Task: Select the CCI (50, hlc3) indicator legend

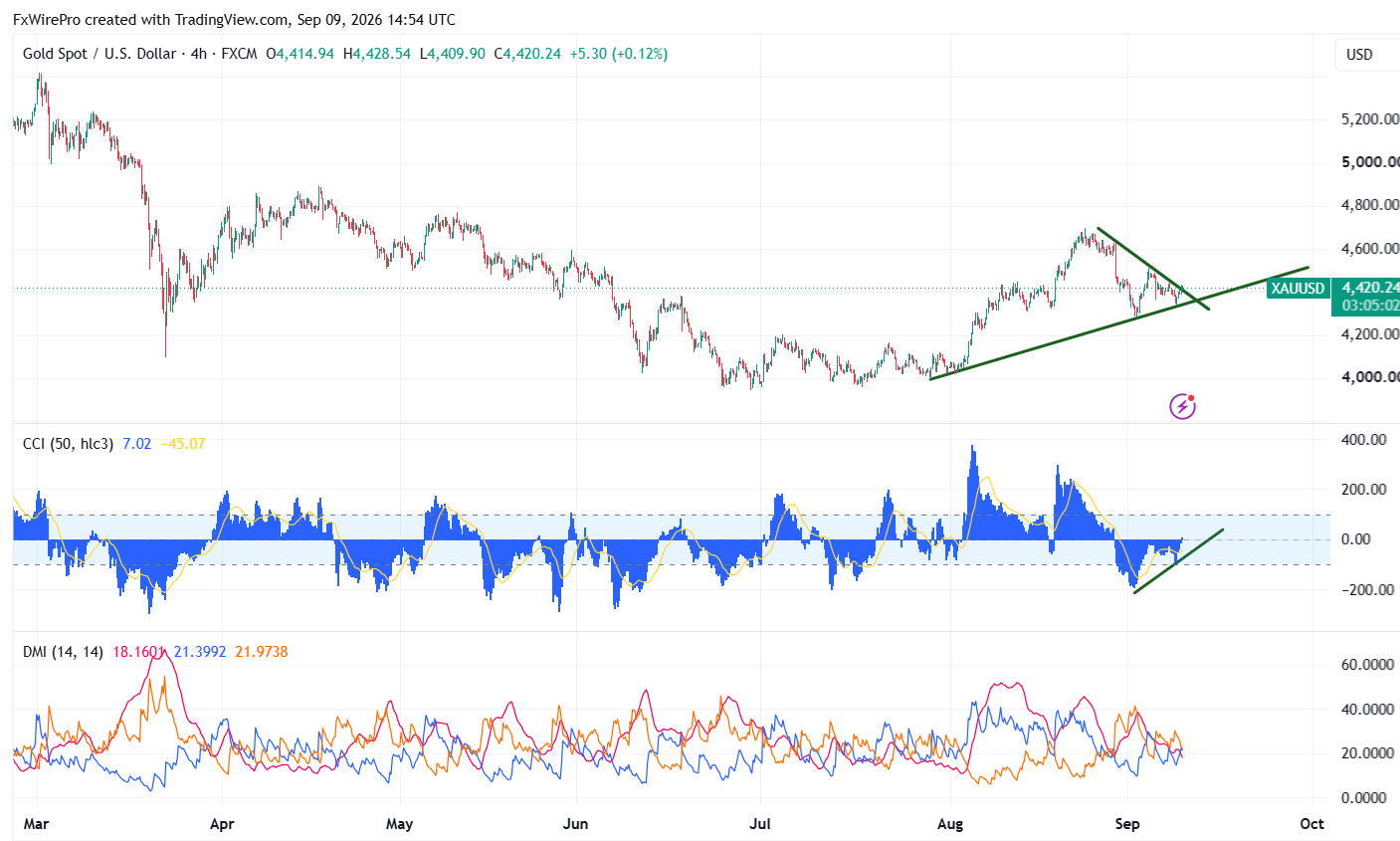Action: point(68,444)
